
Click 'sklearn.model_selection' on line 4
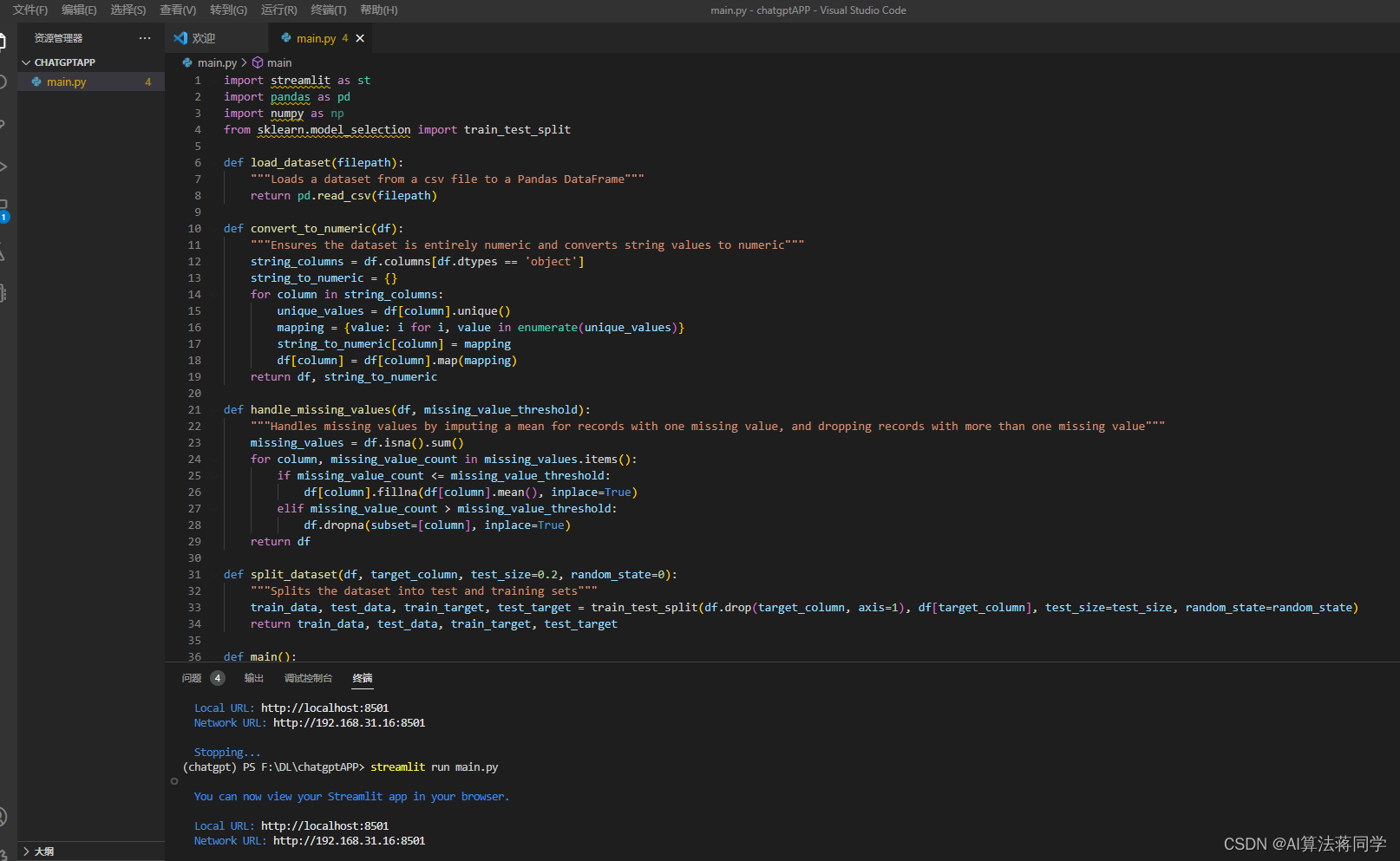[334, 130]
